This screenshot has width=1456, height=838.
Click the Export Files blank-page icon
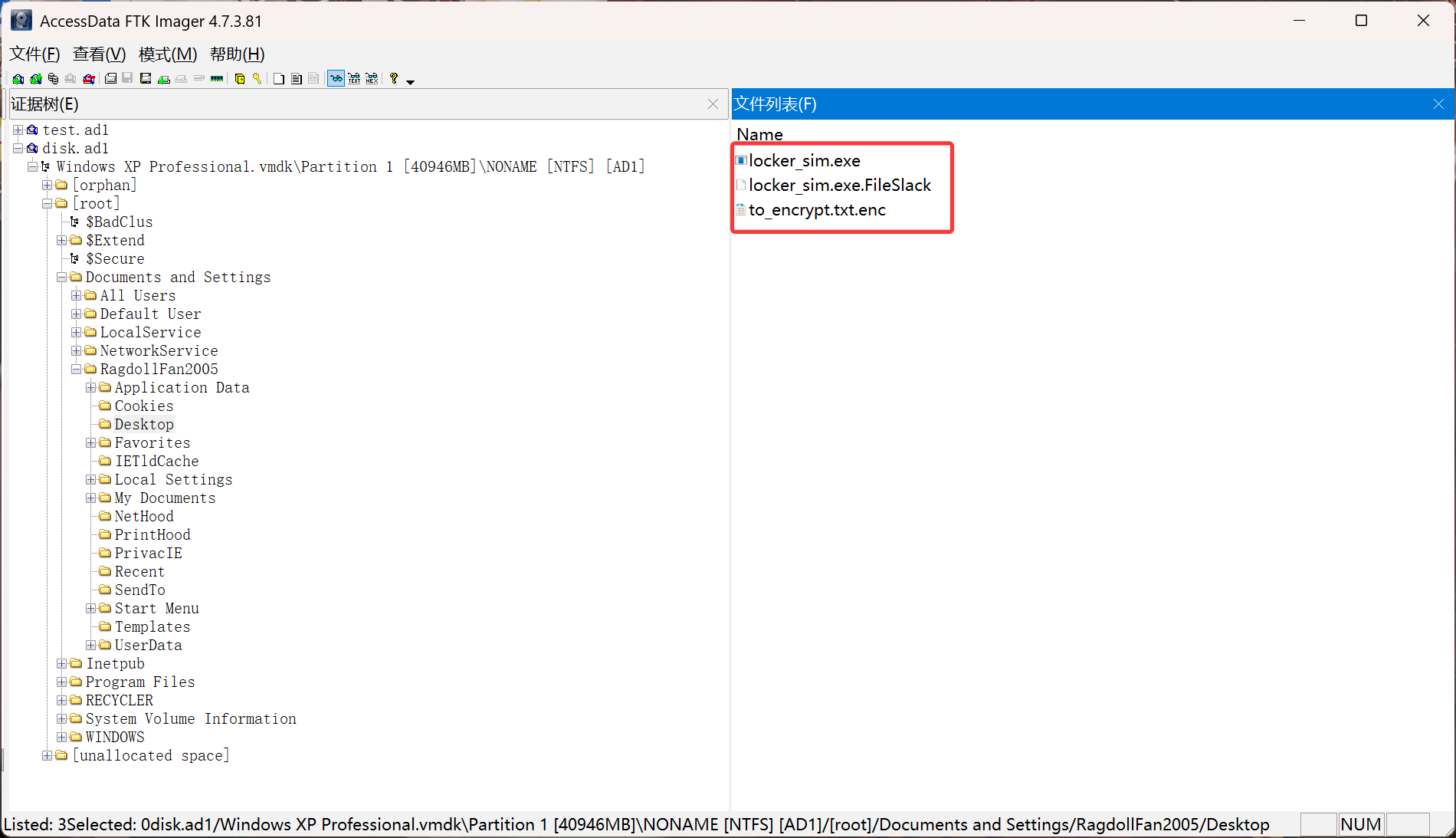[x=279, y=79]
